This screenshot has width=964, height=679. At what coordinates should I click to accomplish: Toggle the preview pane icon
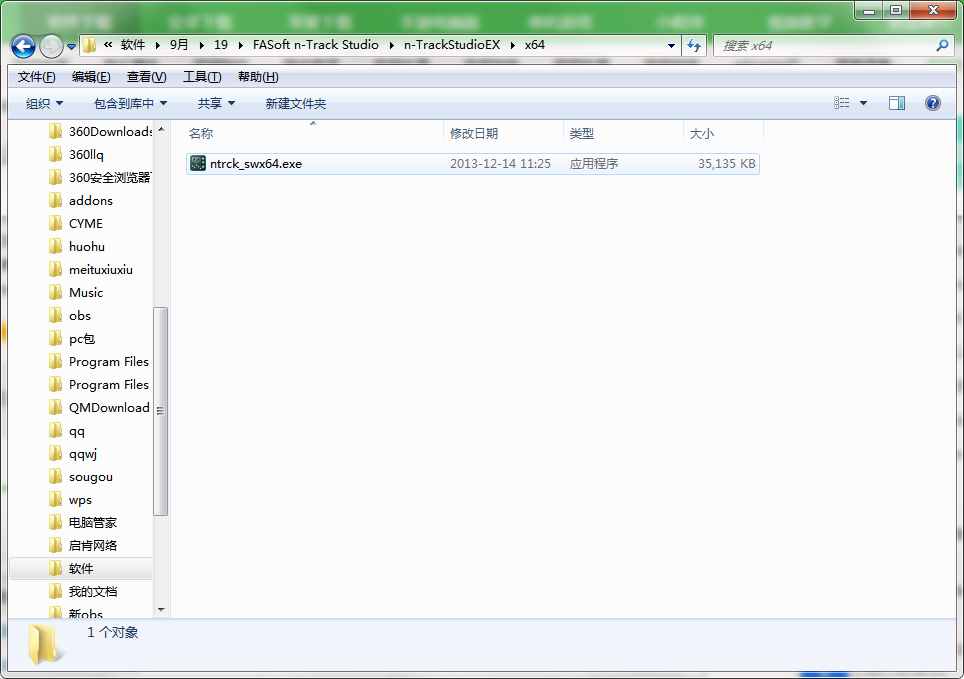coord(896,103)
